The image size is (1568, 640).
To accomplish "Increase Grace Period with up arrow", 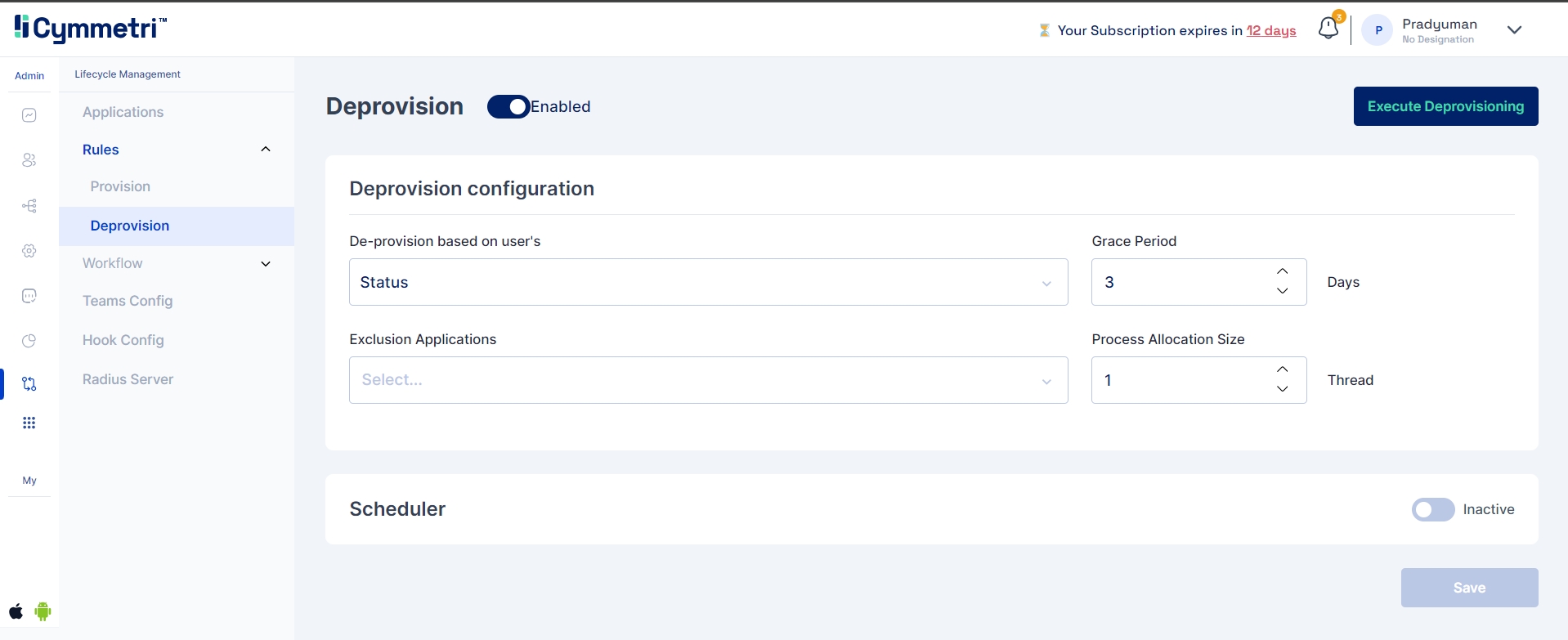I will (1282, 271).
